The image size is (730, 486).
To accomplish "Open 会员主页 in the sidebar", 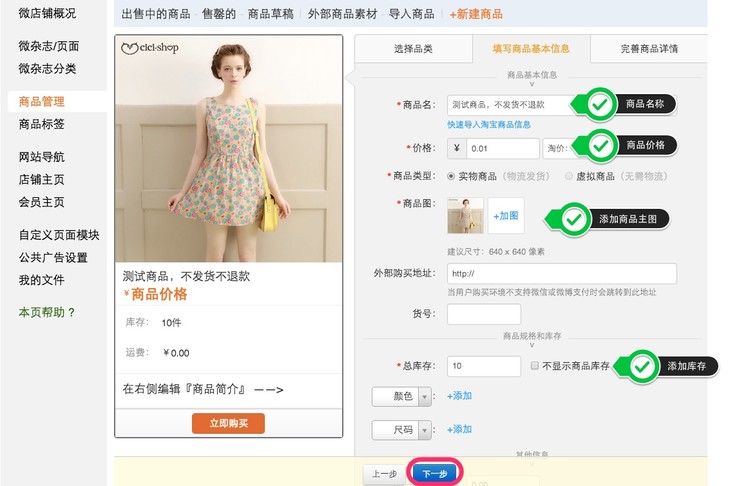I will click(x=41, y=202).
